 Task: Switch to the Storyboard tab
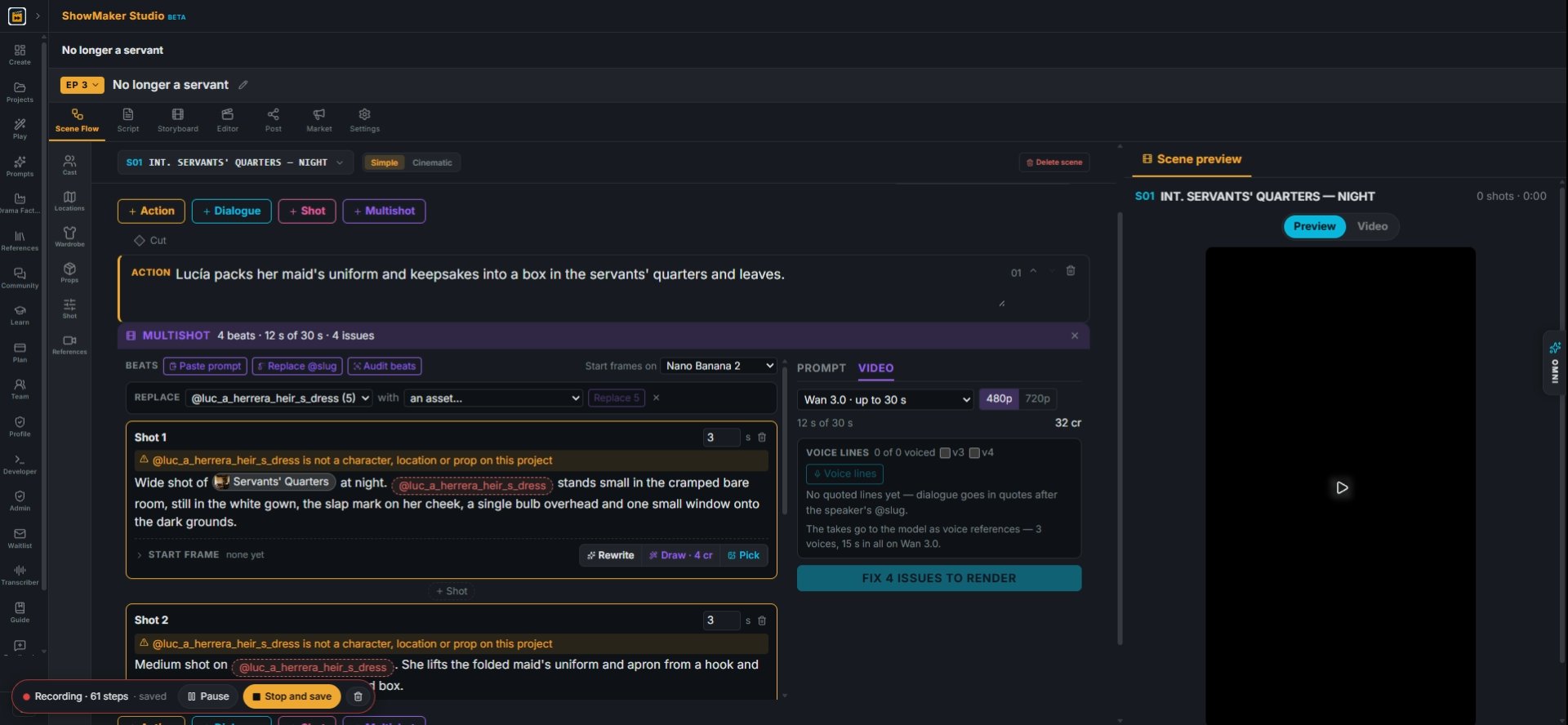[178, 120]
